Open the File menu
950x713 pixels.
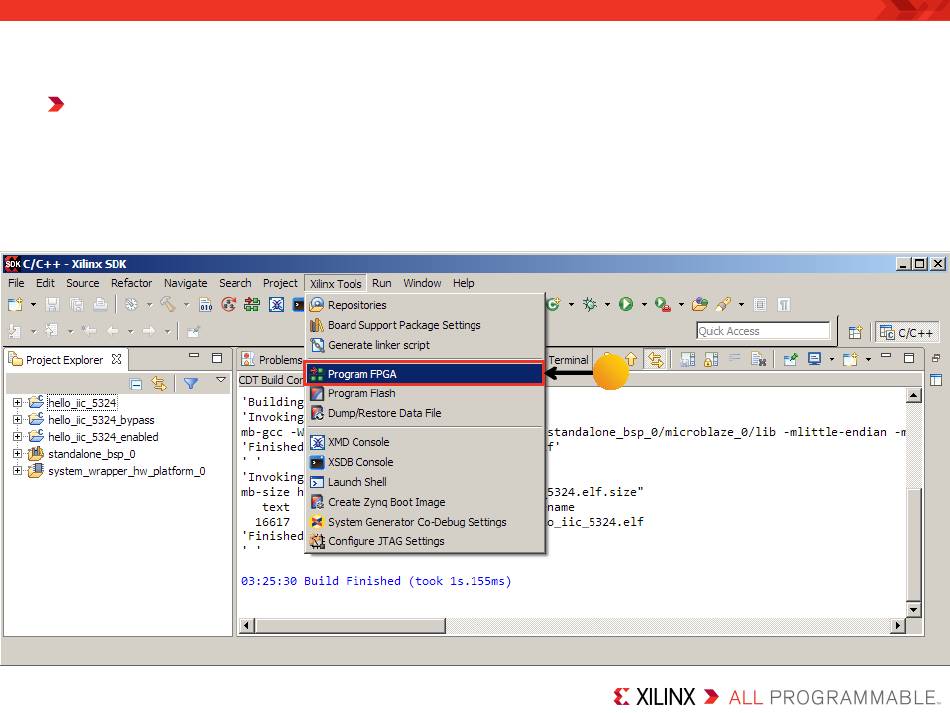pyautogui.click(x=16, y=283)
